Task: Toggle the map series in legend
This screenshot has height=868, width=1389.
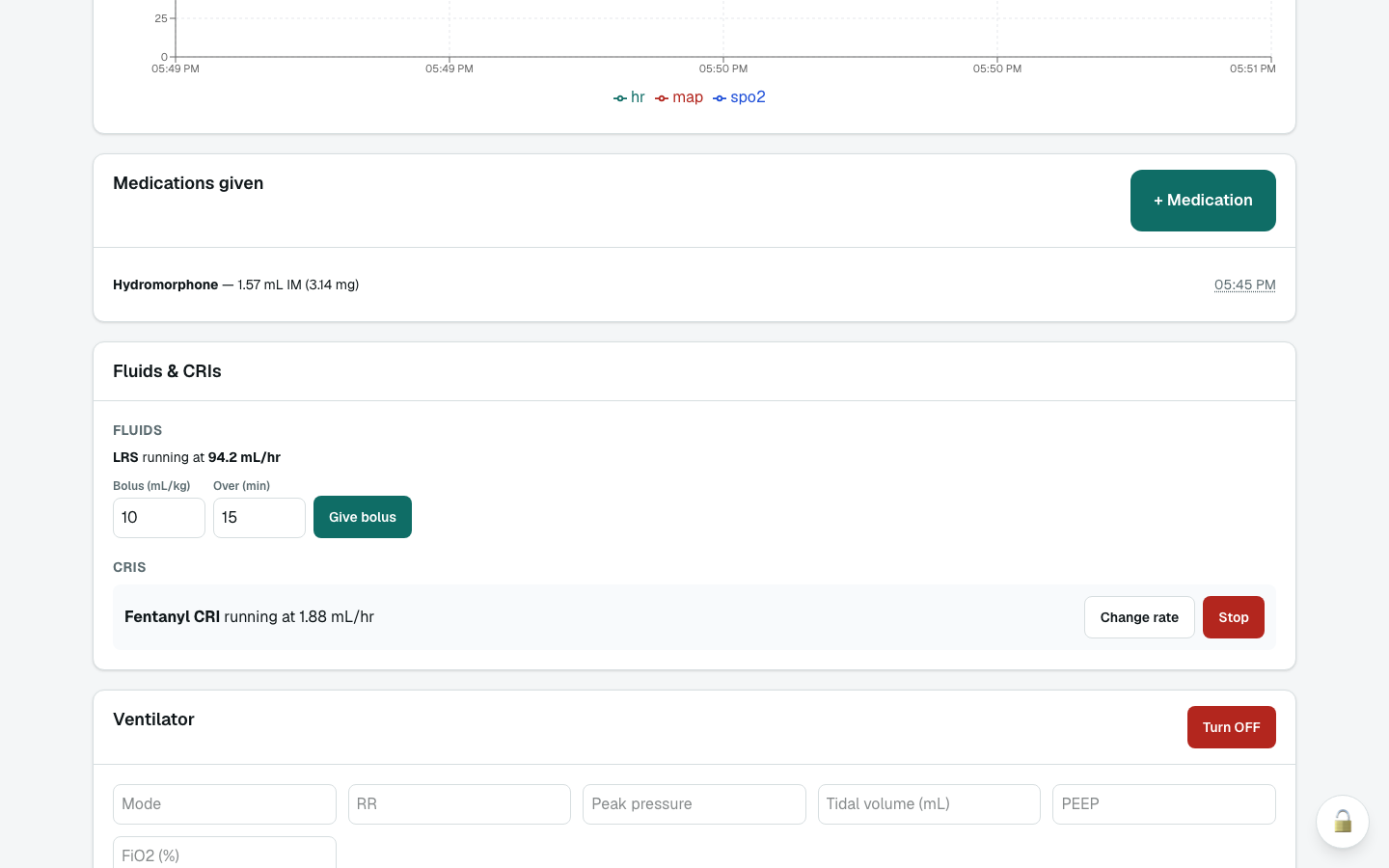Action: click(679, 97)
